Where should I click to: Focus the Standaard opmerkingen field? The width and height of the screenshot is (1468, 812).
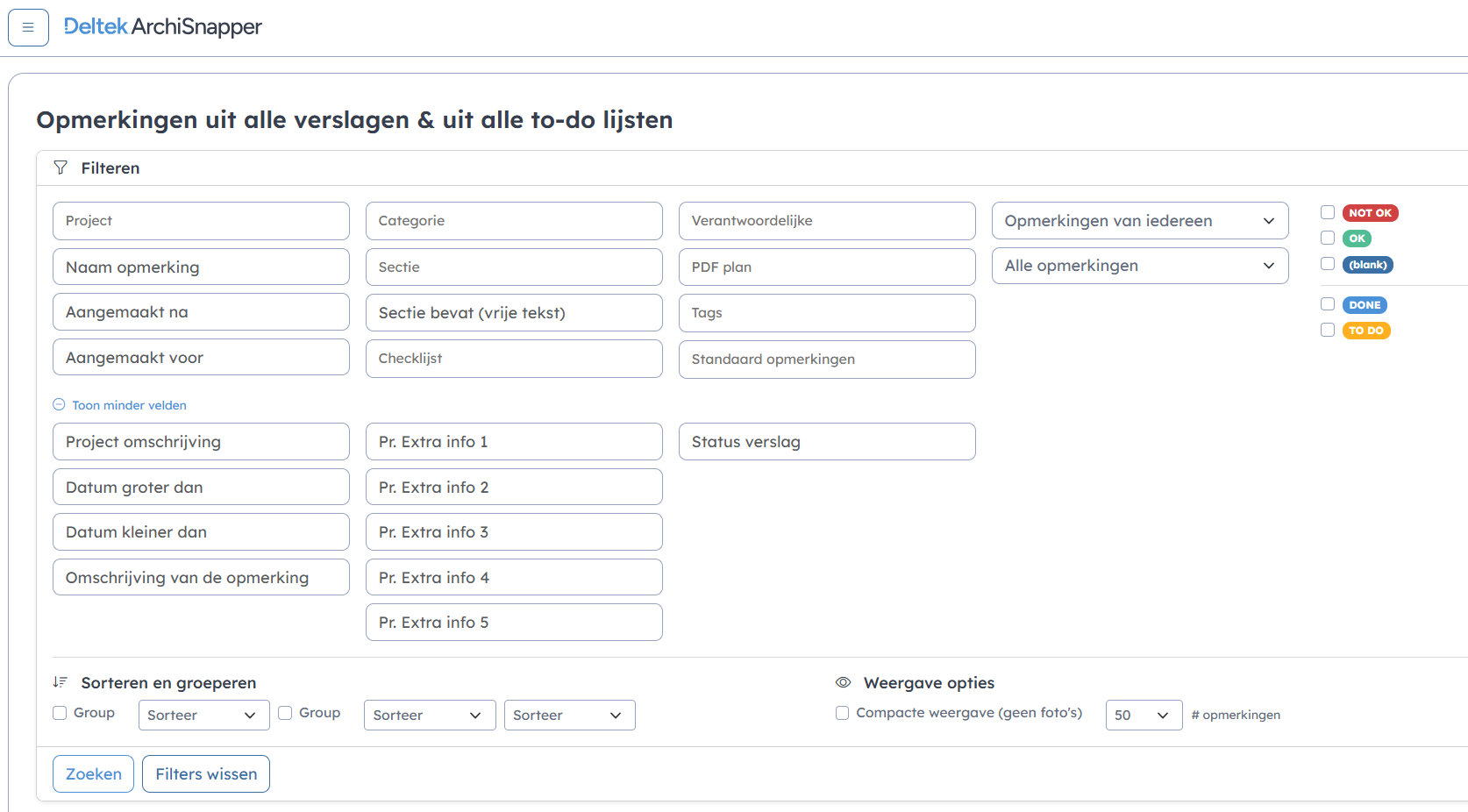coord(827,360)
